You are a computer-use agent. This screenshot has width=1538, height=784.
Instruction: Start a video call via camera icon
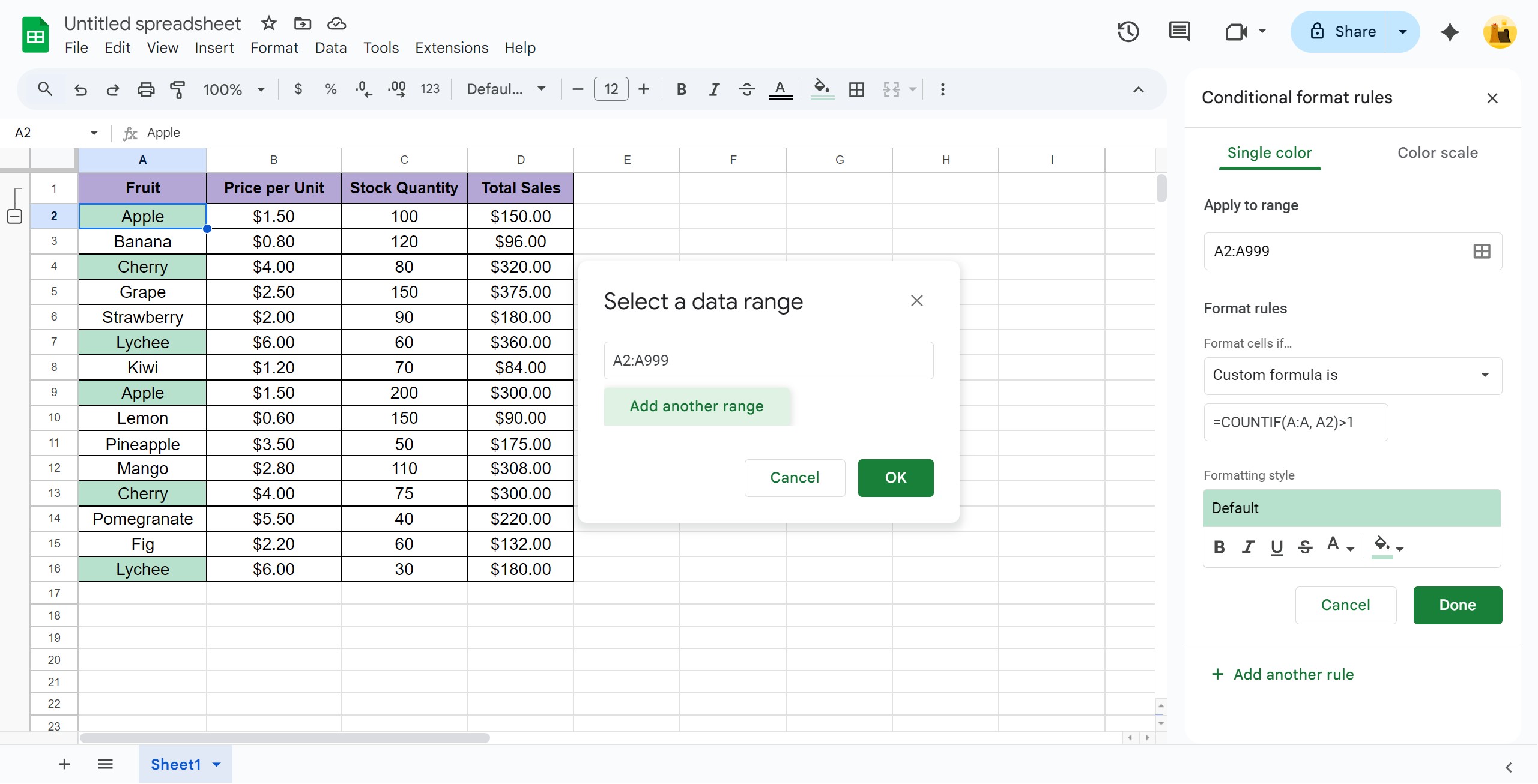click(1235, 32)
